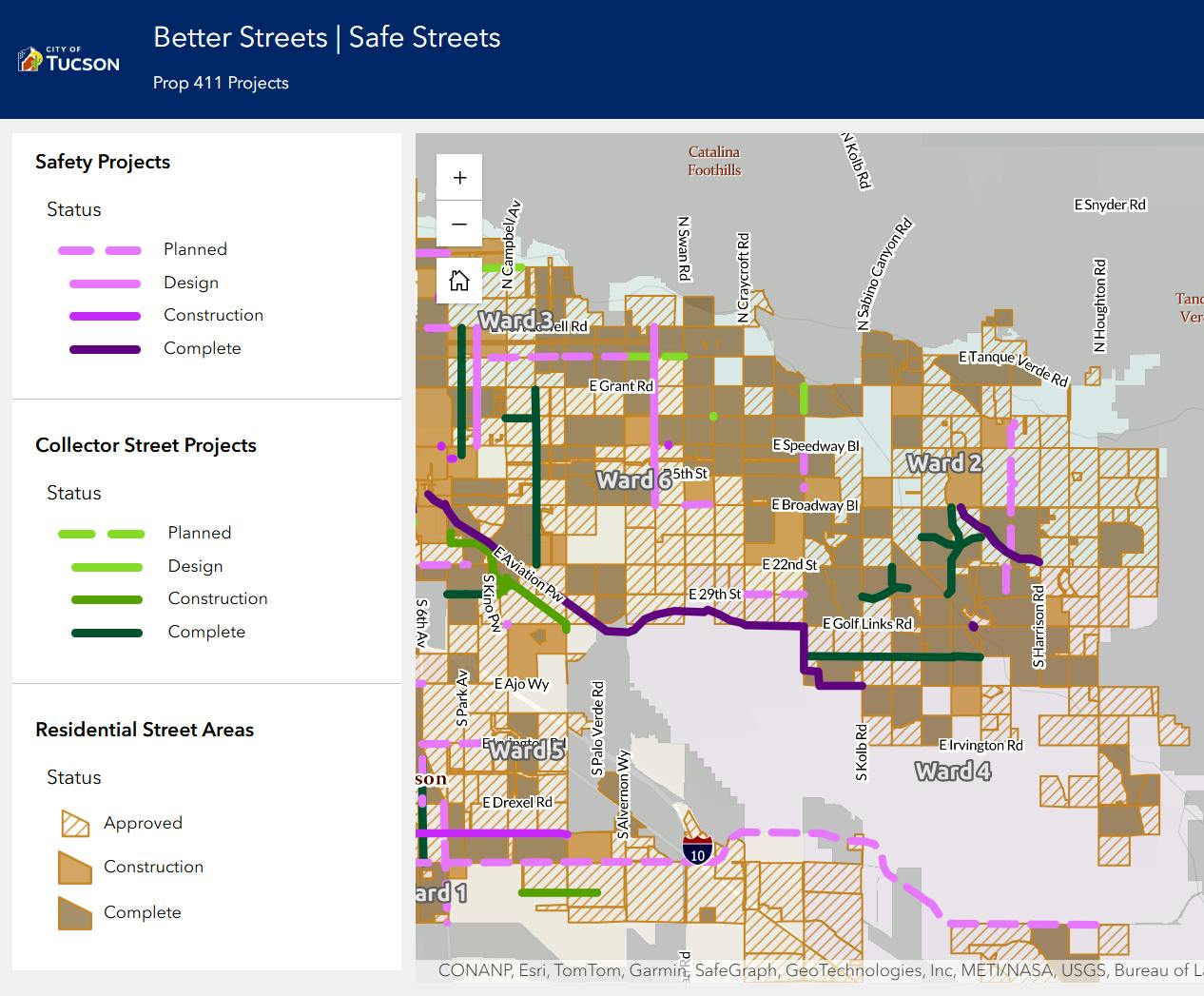This screenshot has height=996, width=1204.
Task: Click the Better Streets | Safe Streets title
Action: [x=327, y=38]
